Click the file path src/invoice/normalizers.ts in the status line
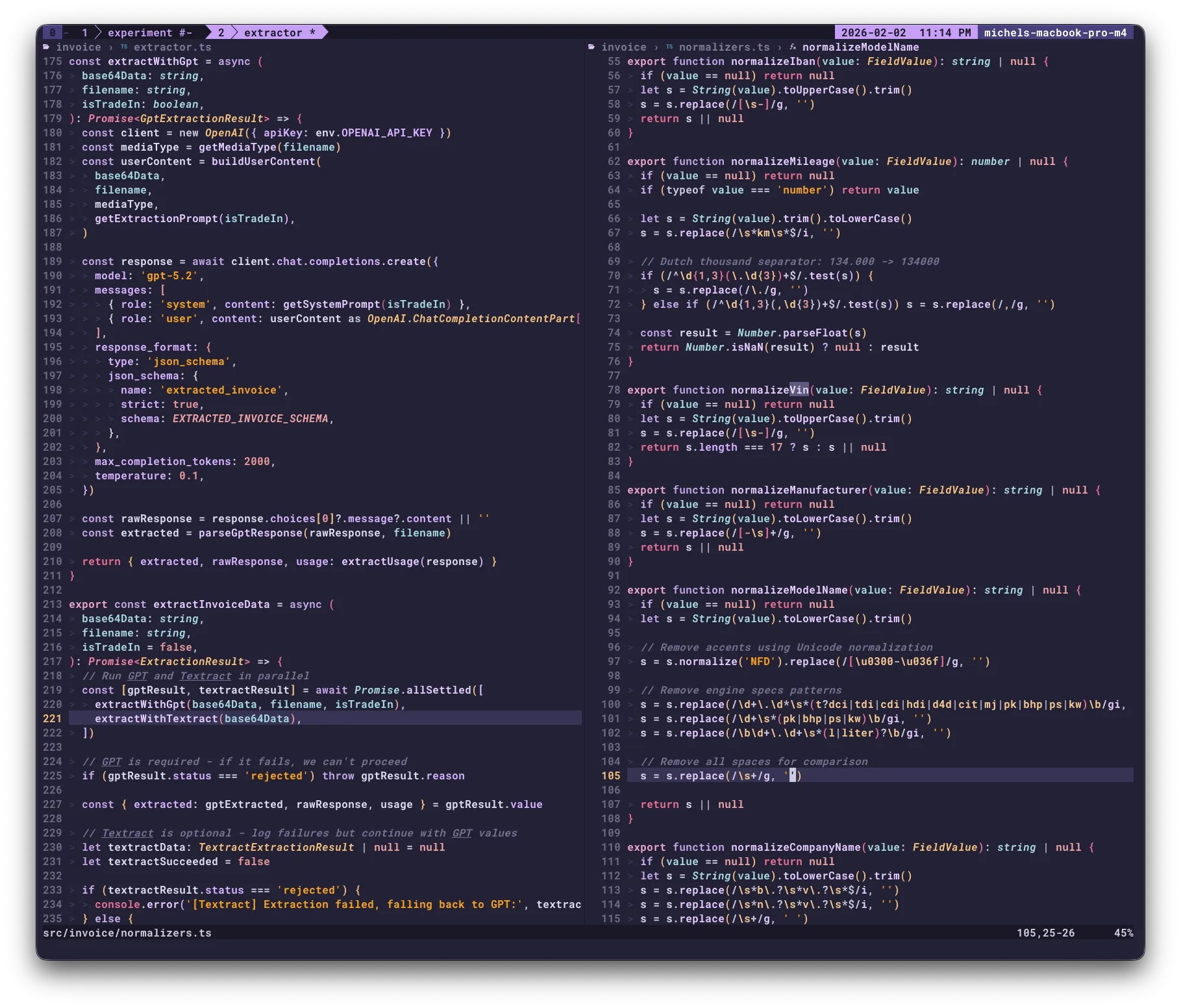 127,933
